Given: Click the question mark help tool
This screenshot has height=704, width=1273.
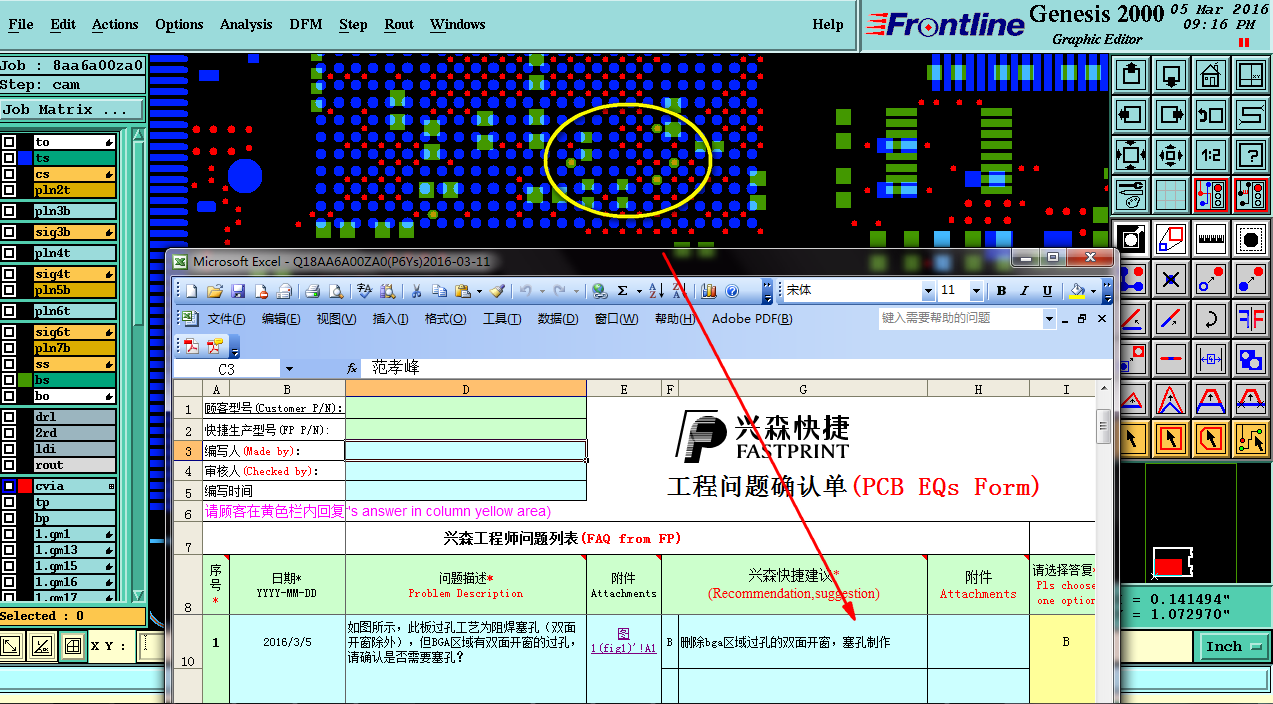Looking at the screenshot, I should 1251,154.
